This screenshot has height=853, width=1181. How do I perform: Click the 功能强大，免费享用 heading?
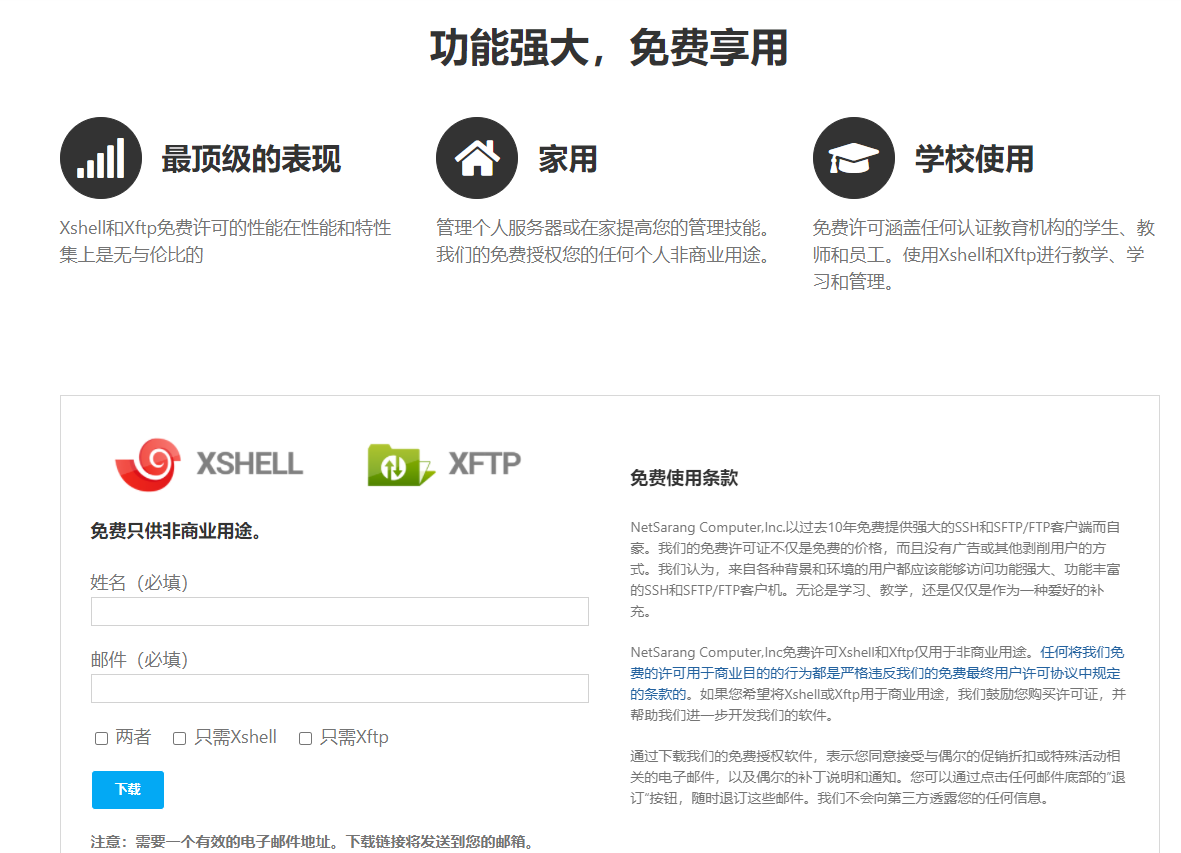pos(609,47)
